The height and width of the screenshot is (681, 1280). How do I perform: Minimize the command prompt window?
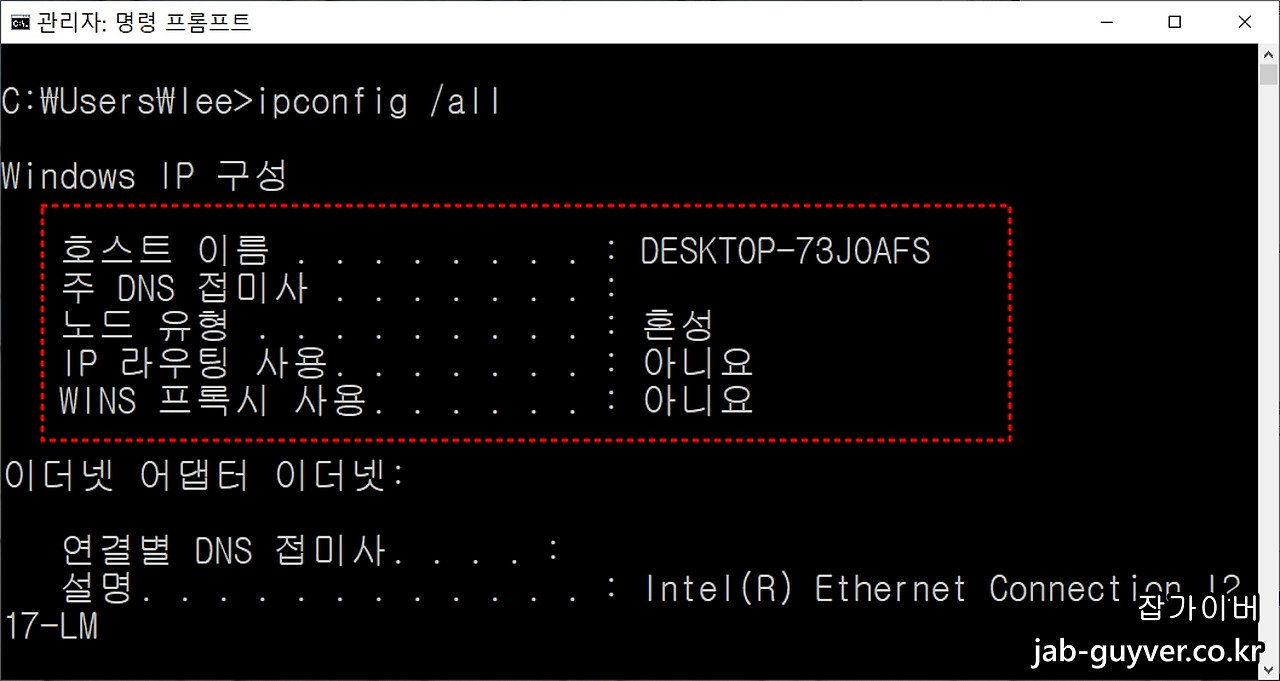click(x=1106, y=21)
